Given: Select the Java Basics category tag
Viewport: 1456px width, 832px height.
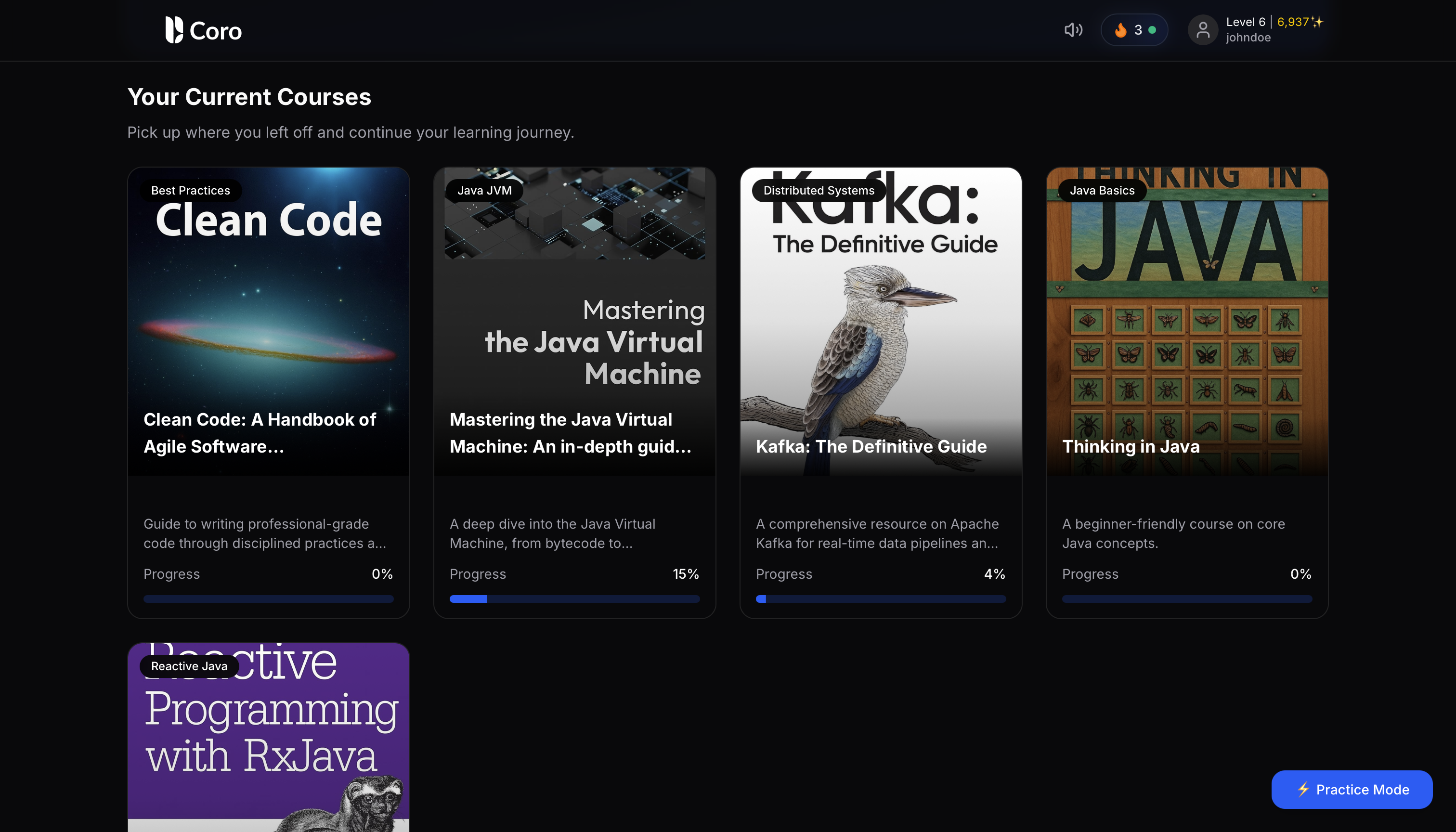Looking at the screenshot, I should click(1101, 190).
